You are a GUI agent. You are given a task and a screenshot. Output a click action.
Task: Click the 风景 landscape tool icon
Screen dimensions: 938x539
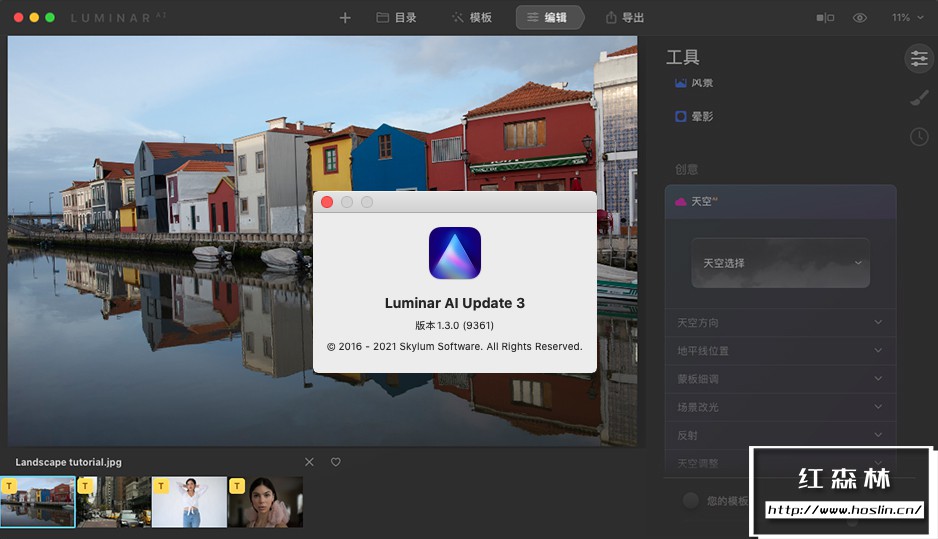tap(681, 83)
